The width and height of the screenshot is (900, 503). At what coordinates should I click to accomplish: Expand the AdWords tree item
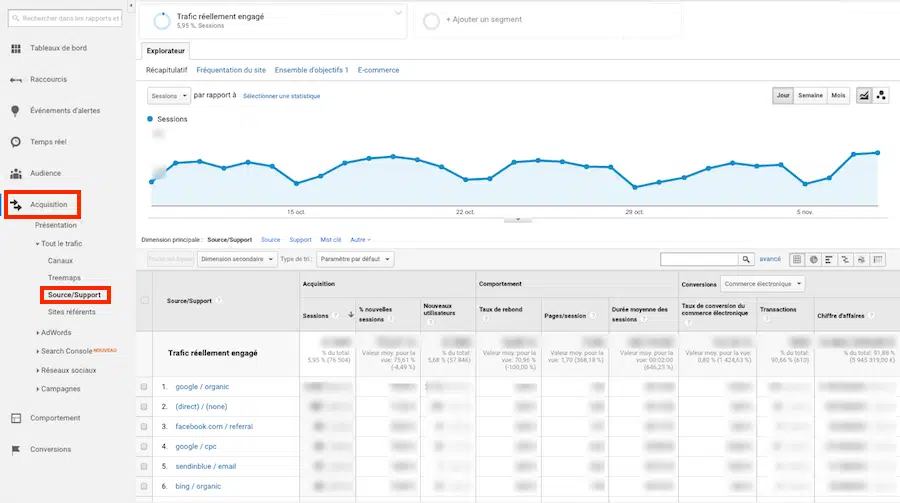(55, 332)
